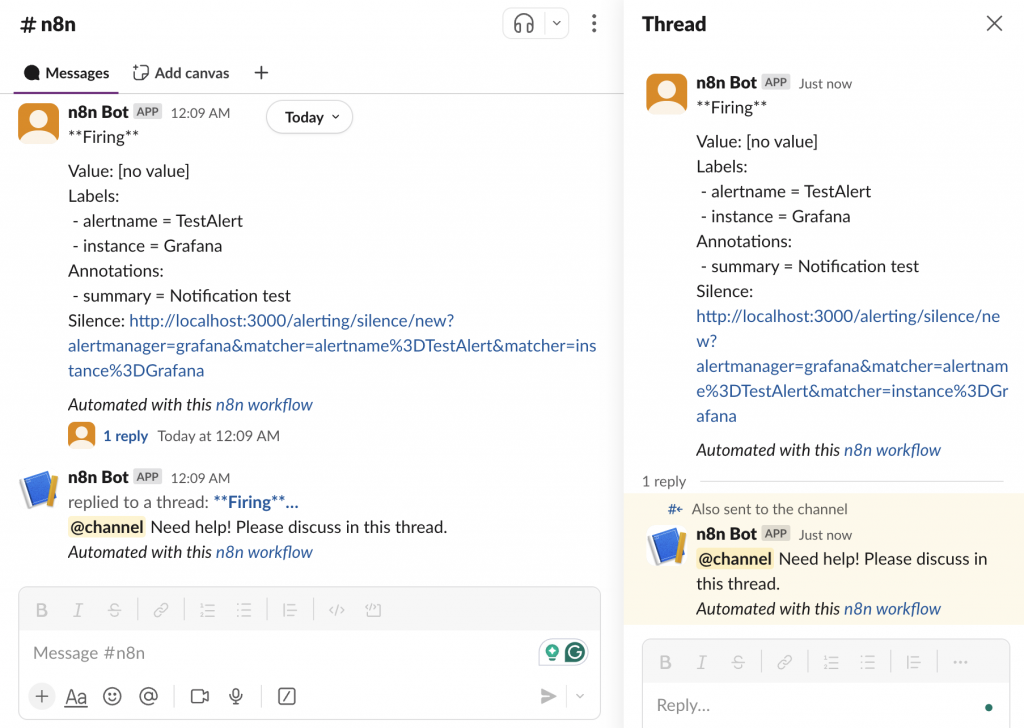This screenshot has height=728, width=1024.
Task: Open n8n Bot avatar in thread parent message
Action: pyautogui.click(x=667, y=94)
